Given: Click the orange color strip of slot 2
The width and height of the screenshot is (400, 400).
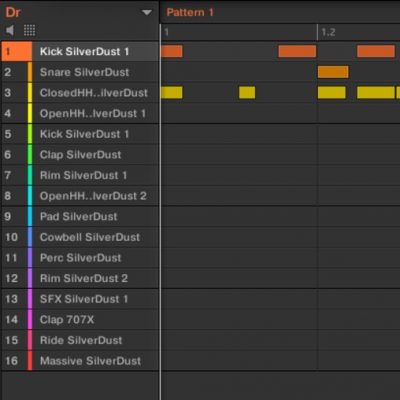Looking at the screenshot, I should (30, 72).
